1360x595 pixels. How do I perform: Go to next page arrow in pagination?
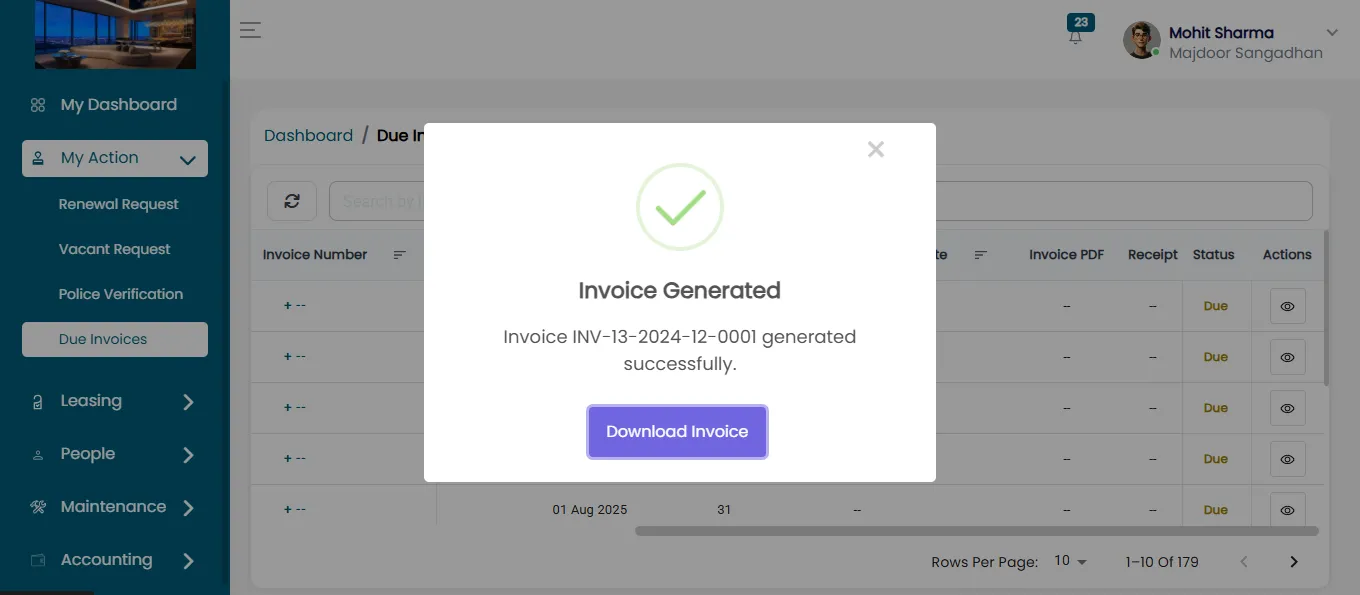pos(1294,562)
